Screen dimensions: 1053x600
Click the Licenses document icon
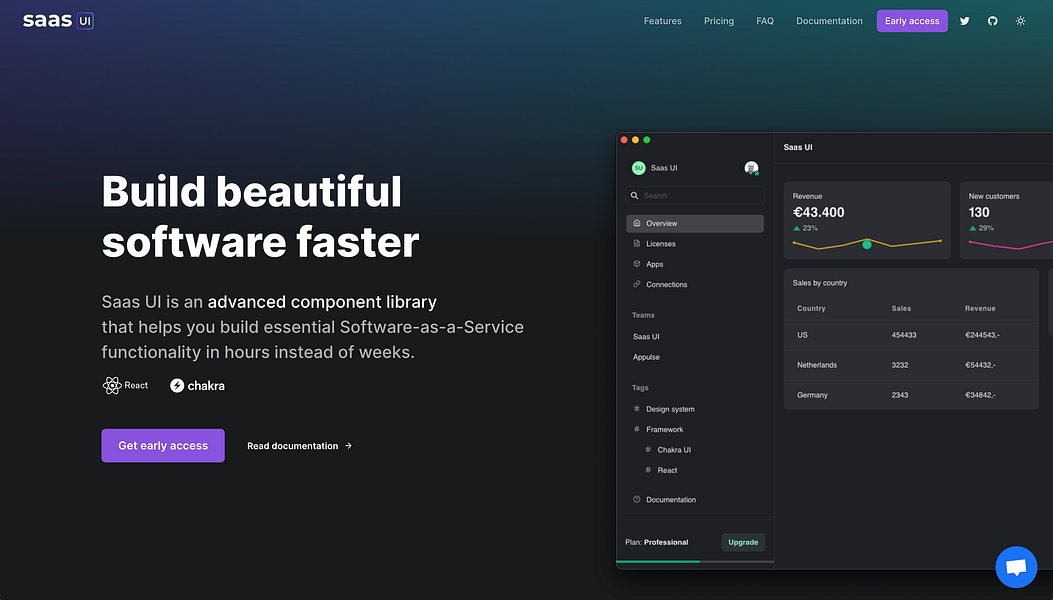click(x=637, y=243)
